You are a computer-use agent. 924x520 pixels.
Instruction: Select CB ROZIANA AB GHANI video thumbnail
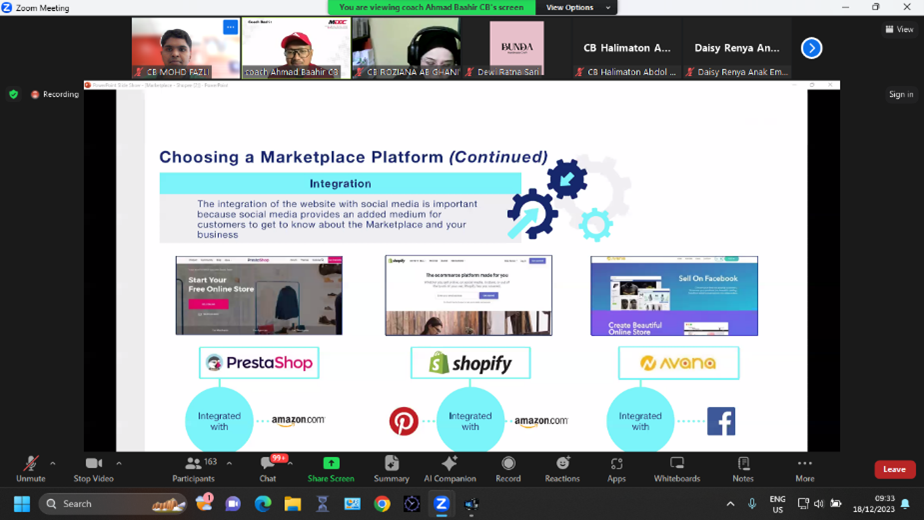point(406,48)
